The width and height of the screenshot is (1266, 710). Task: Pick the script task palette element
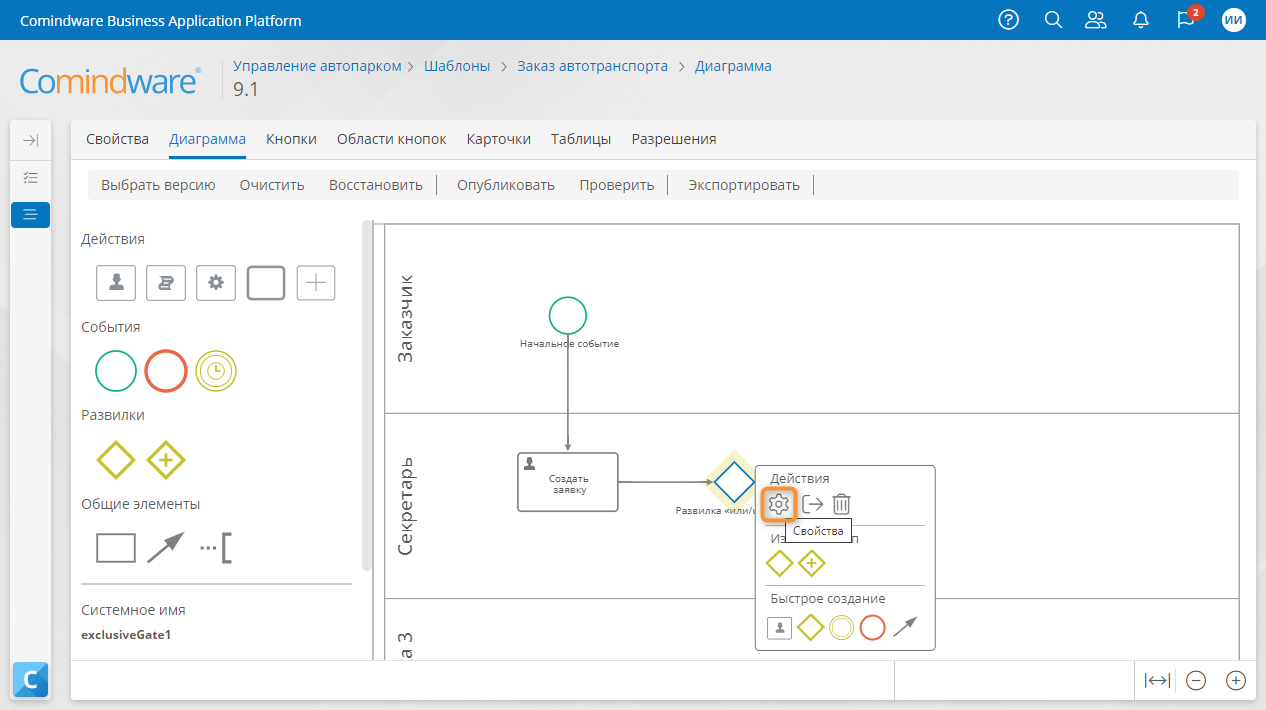point(166,283)
